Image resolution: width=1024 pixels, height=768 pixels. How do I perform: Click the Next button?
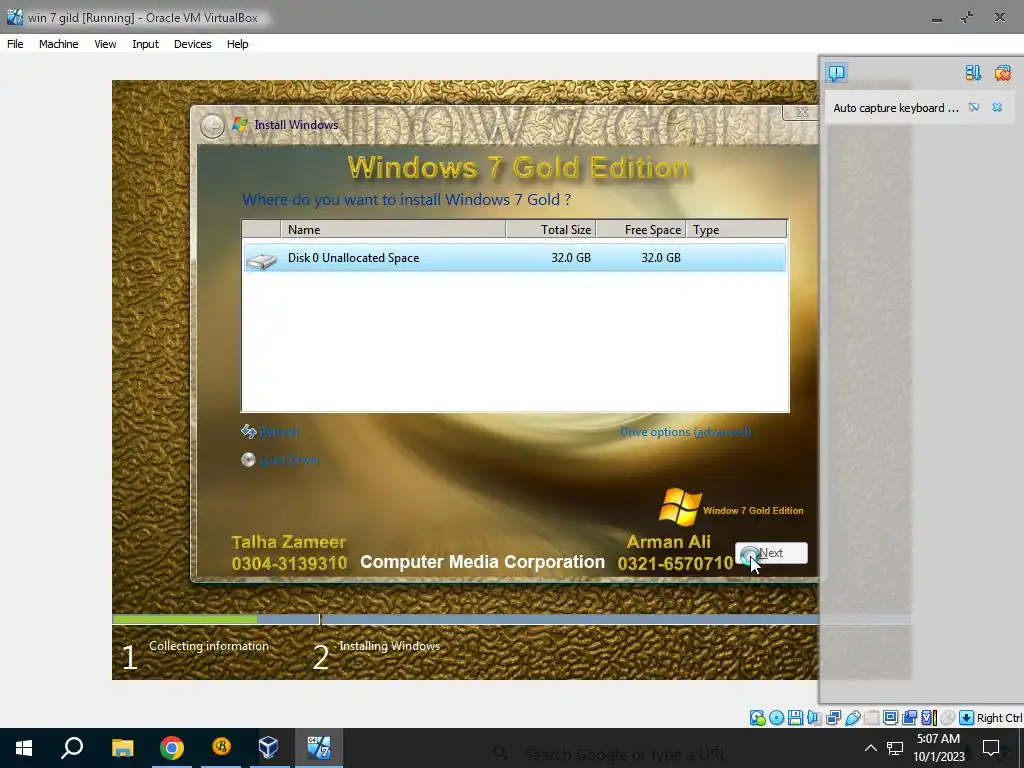(771, 553)
